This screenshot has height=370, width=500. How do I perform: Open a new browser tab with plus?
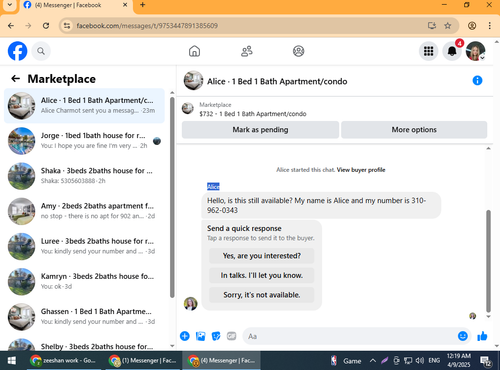tap(142, 5)
